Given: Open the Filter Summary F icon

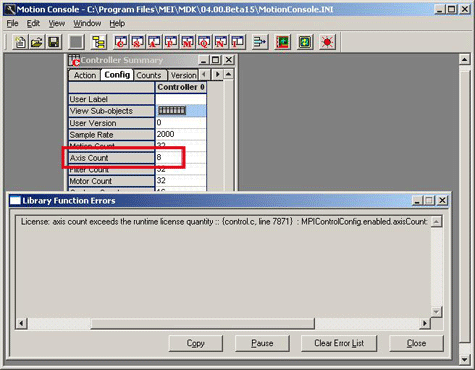Looking at the screenshot, I should coord(171,42).
